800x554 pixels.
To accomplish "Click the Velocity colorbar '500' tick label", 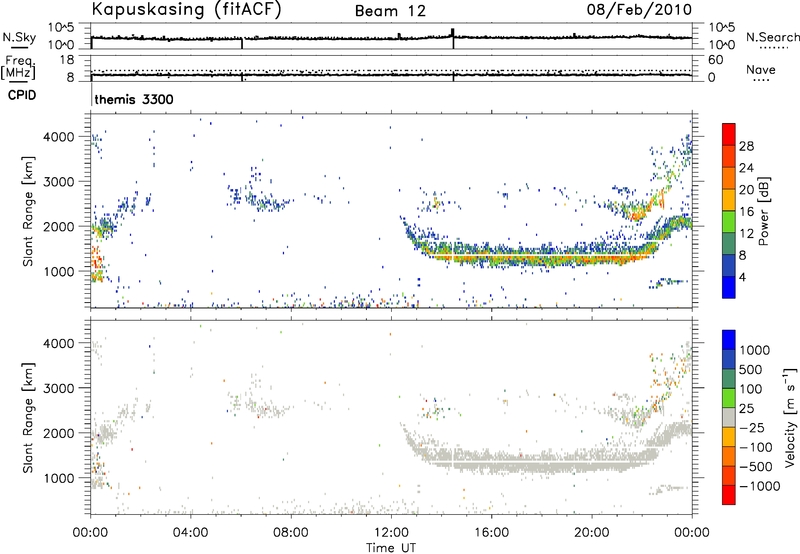I will 751,369.
